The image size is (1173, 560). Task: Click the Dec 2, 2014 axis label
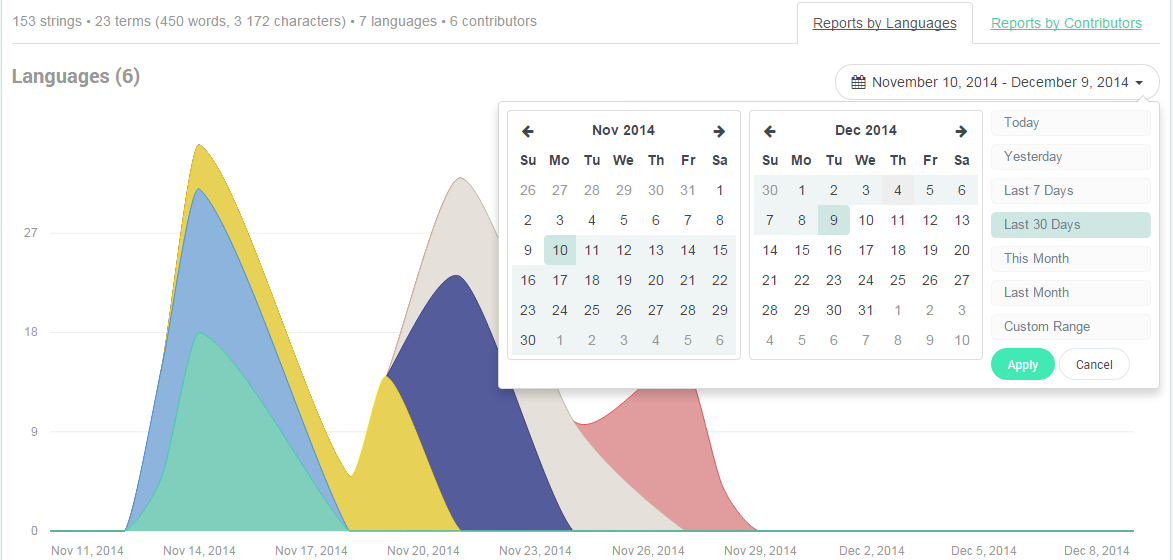pyautogui.click(x=872, y=551)
